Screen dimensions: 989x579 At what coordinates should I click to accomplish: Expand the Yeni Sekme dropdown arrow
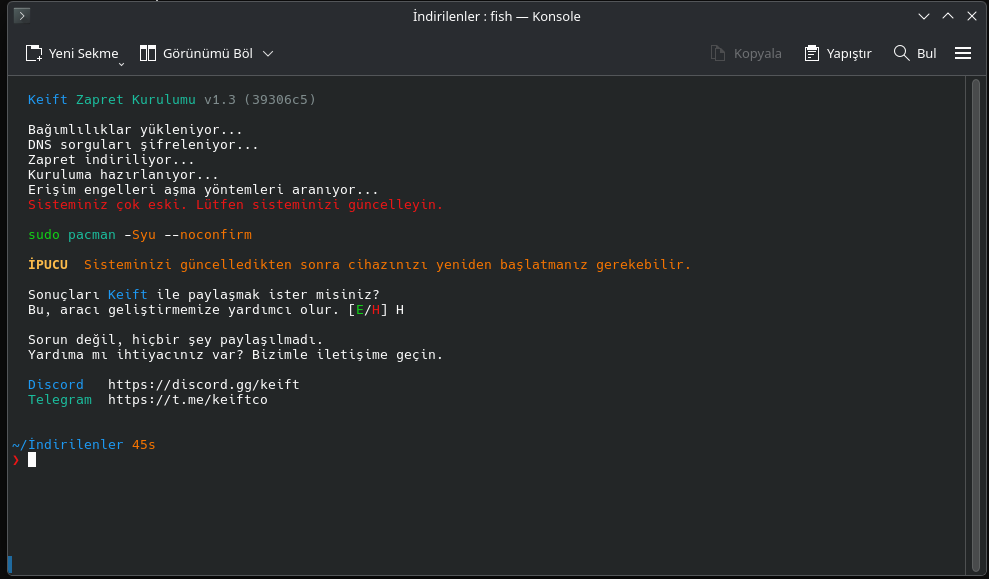coord(122,64)
